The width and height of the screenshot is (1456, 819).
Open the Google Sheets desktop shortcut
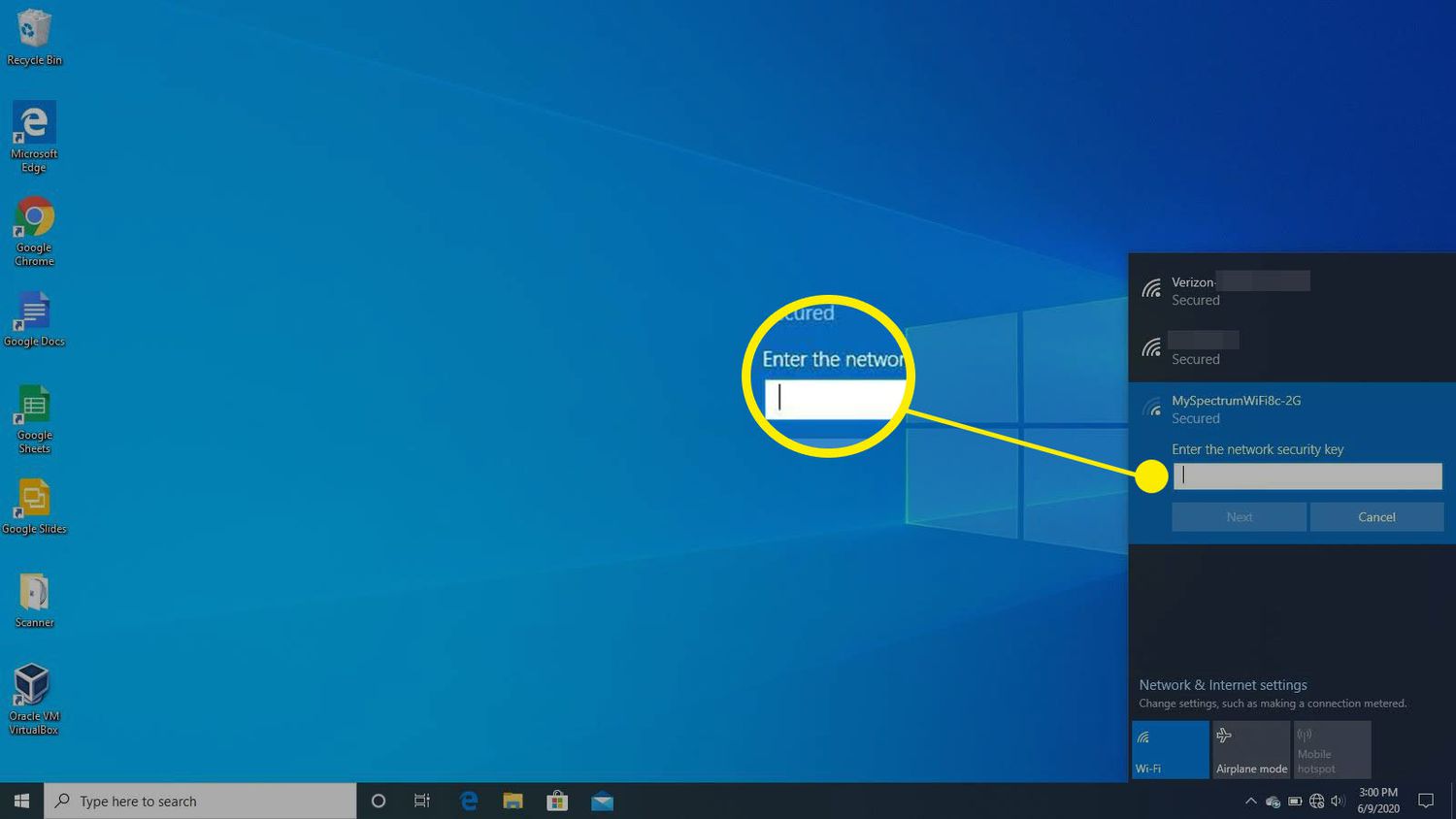[34, 417]
